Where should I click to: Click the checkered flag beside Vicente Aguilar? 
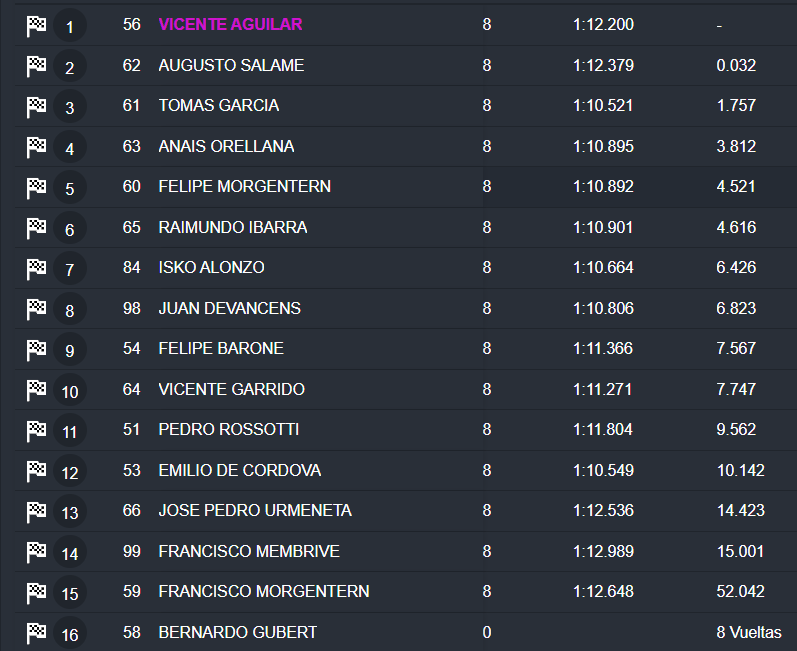point(36,25)
